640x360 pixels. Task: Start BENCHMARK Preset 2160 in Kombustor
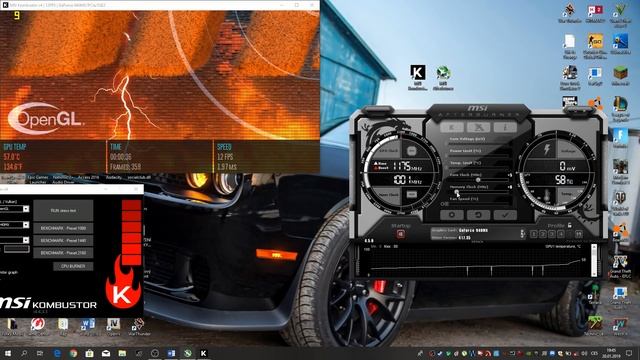[63, 253]
